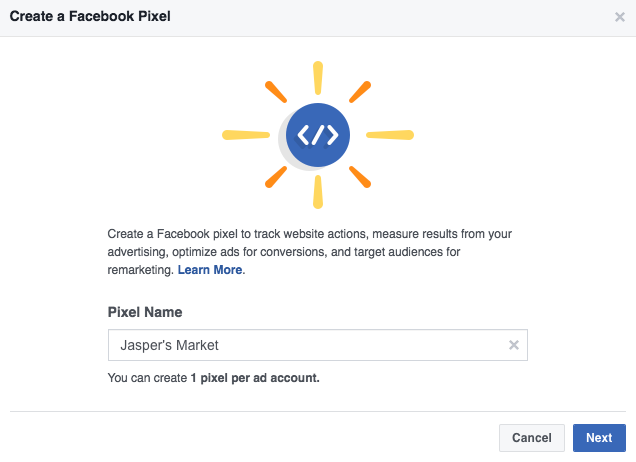Image resolution: width=636 pixels, height=462 pixels.
Task: Click the Pixel Name label
Action: (145, 312)
